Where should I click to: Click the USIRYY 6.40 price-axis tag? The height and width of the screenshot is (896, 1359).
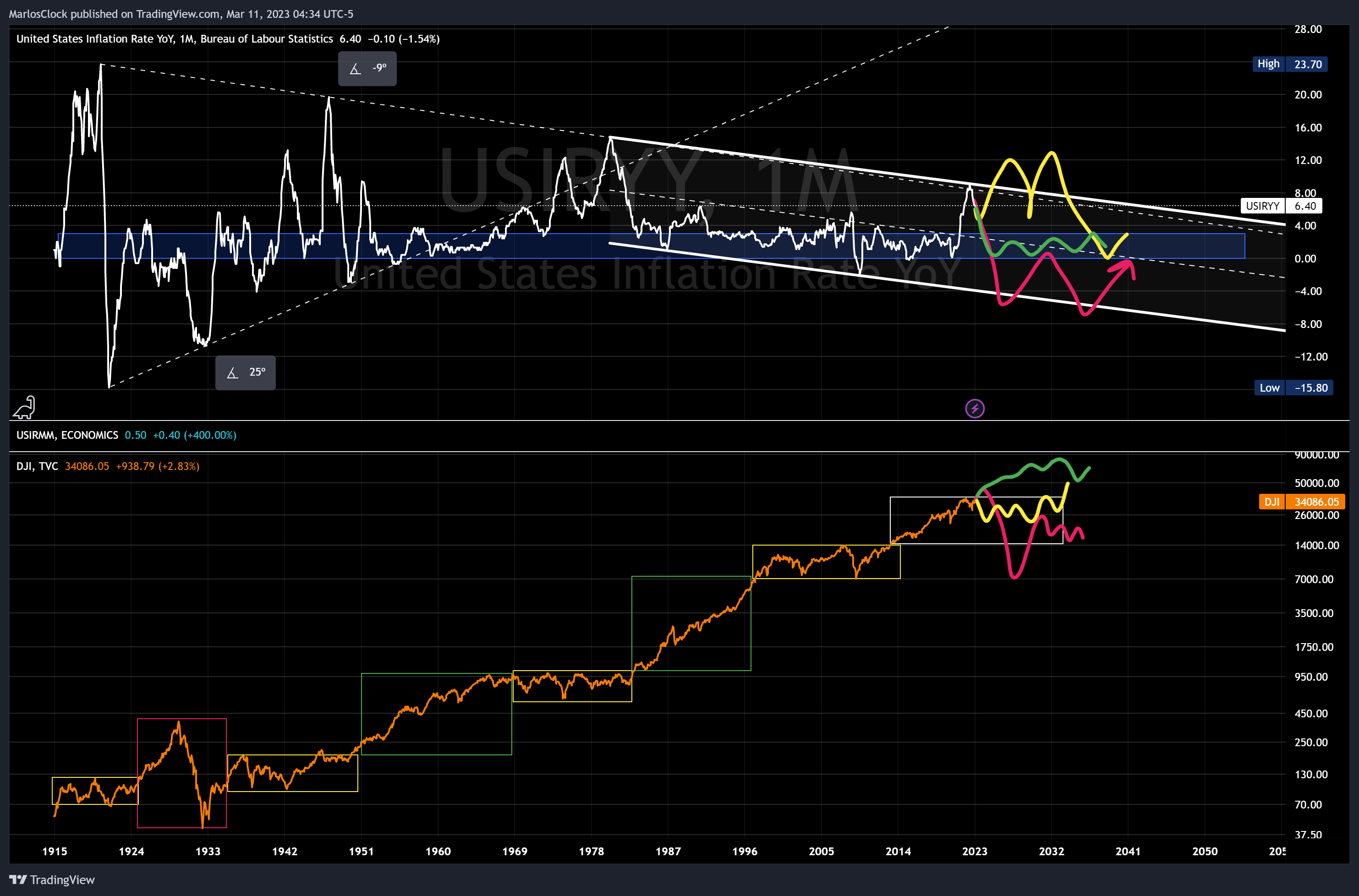[1281, 206]
